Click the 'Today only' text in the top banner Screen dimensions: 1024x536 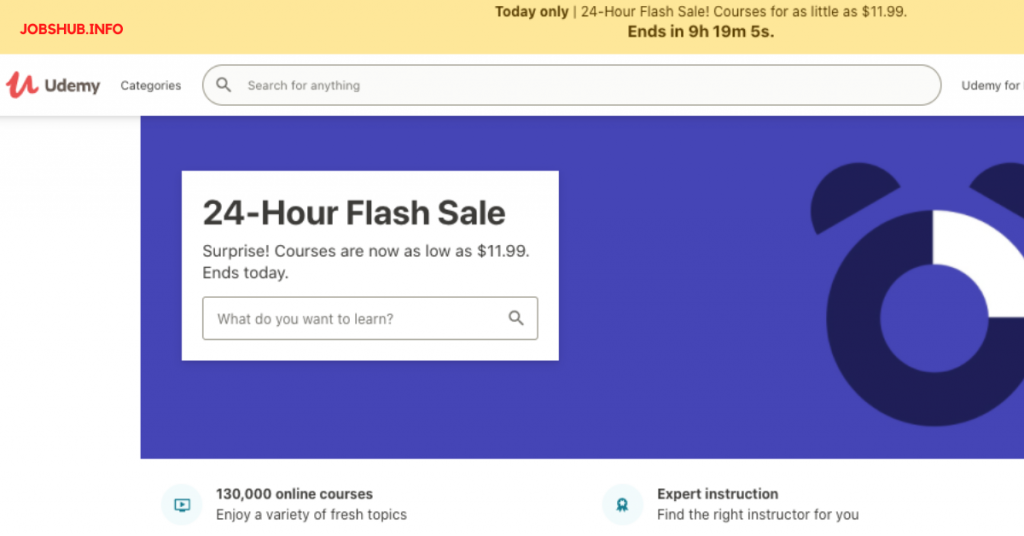[x=531, y=12]
